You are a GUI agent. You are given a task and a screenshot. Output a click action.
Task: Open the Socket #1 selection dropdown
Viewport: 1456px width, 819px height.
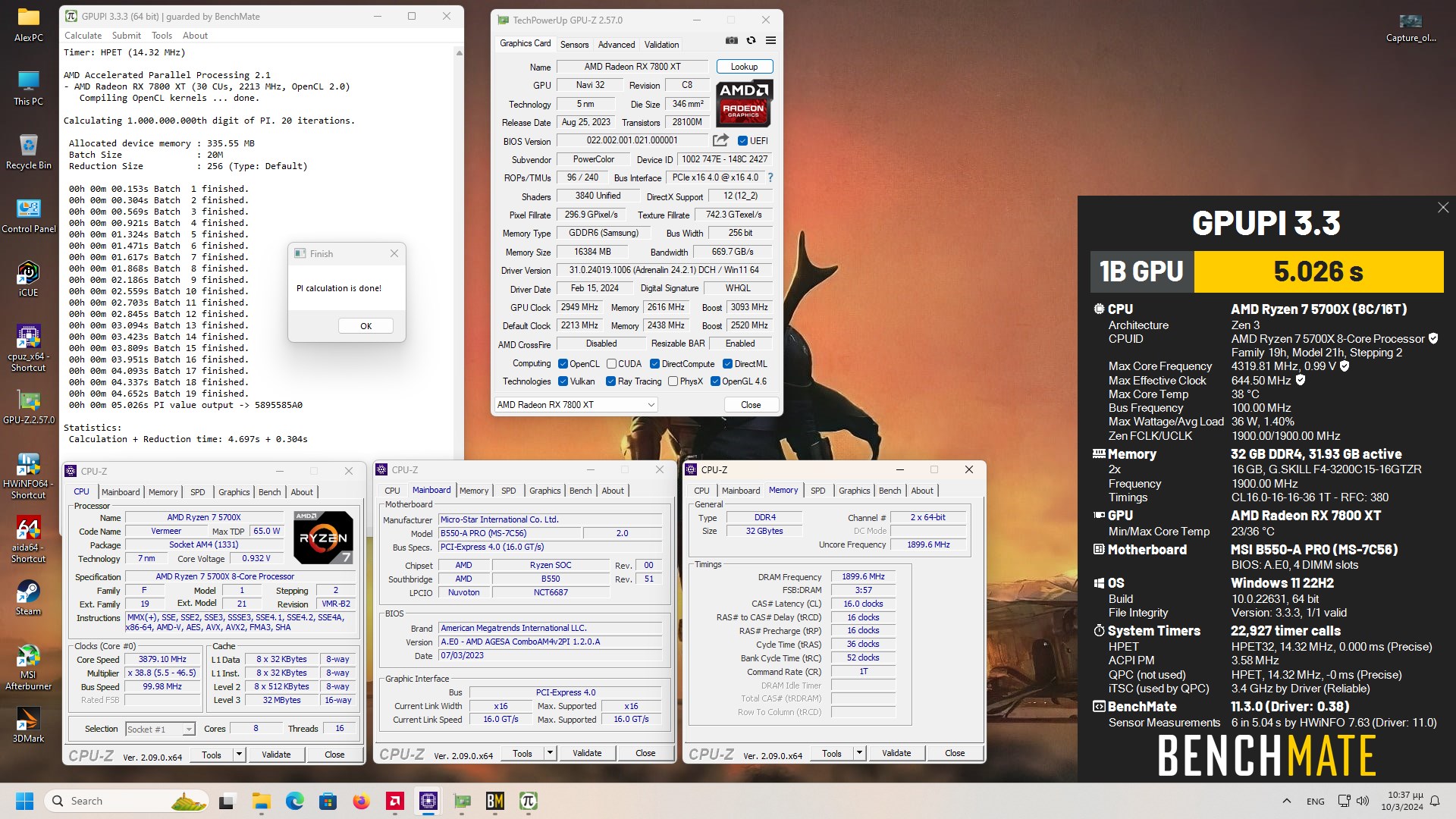160,729
